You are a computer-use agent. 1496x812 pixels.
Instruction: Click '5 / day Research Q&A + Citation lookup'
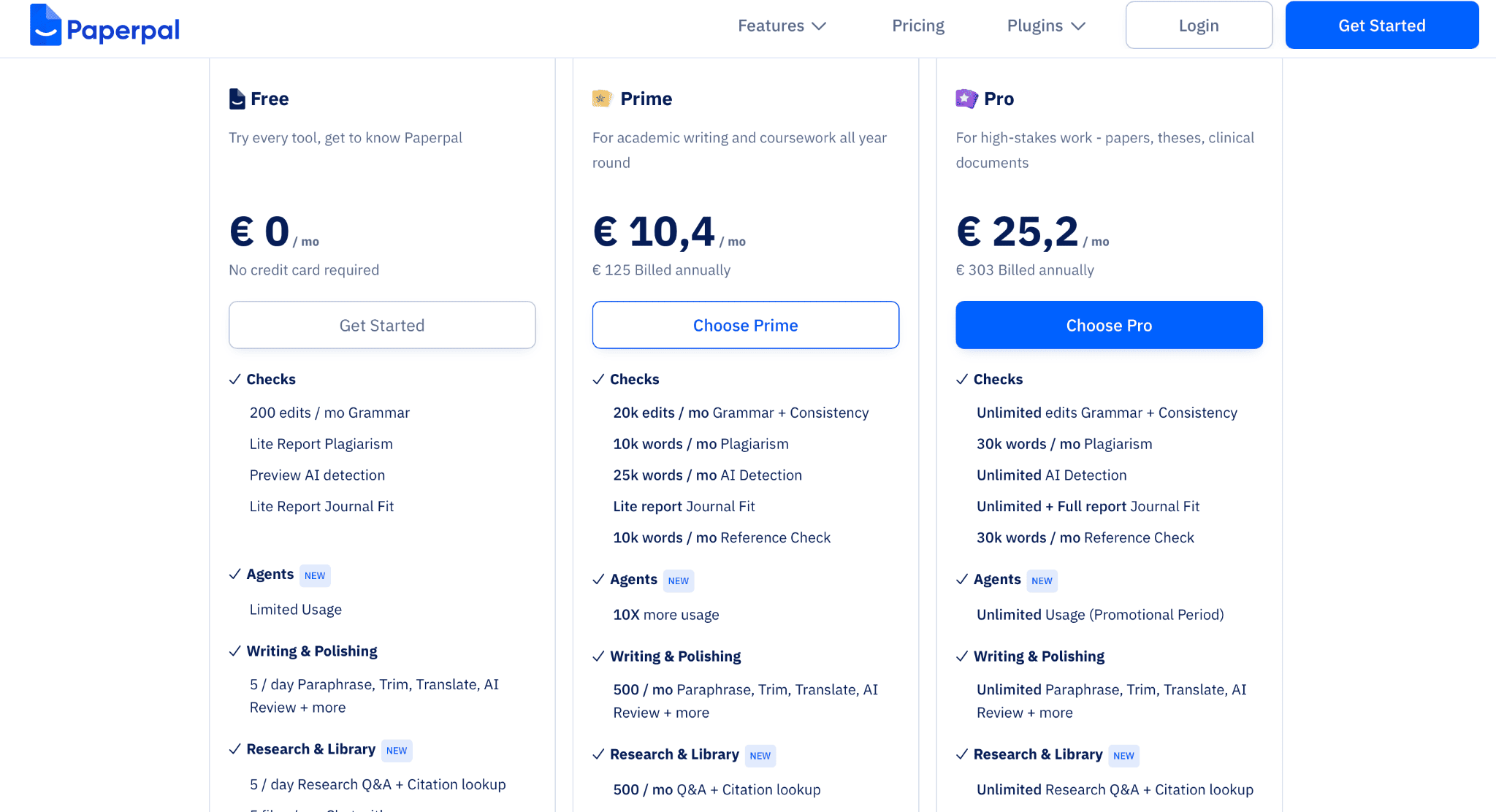point(378,784)
